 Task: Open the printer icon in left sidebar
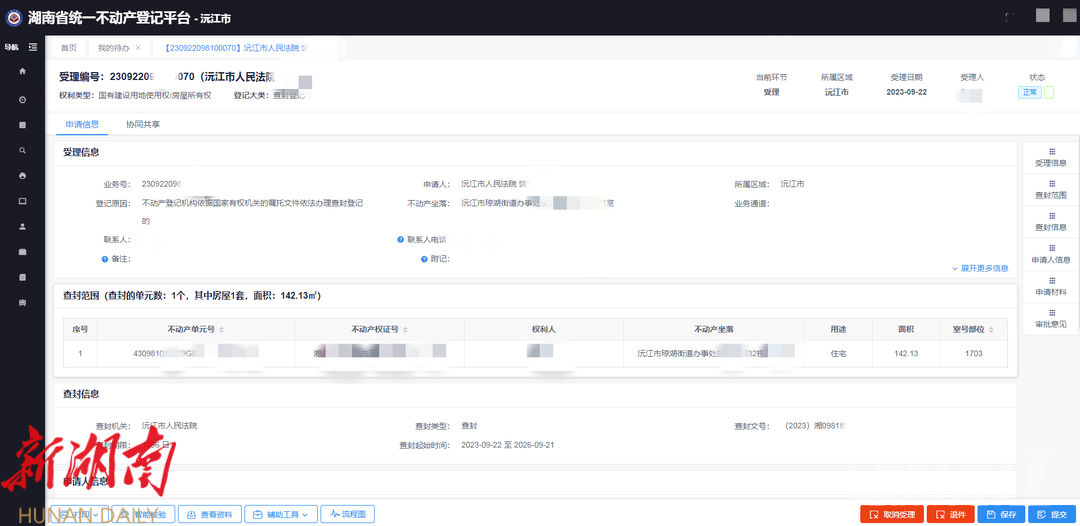click(22, 176)
